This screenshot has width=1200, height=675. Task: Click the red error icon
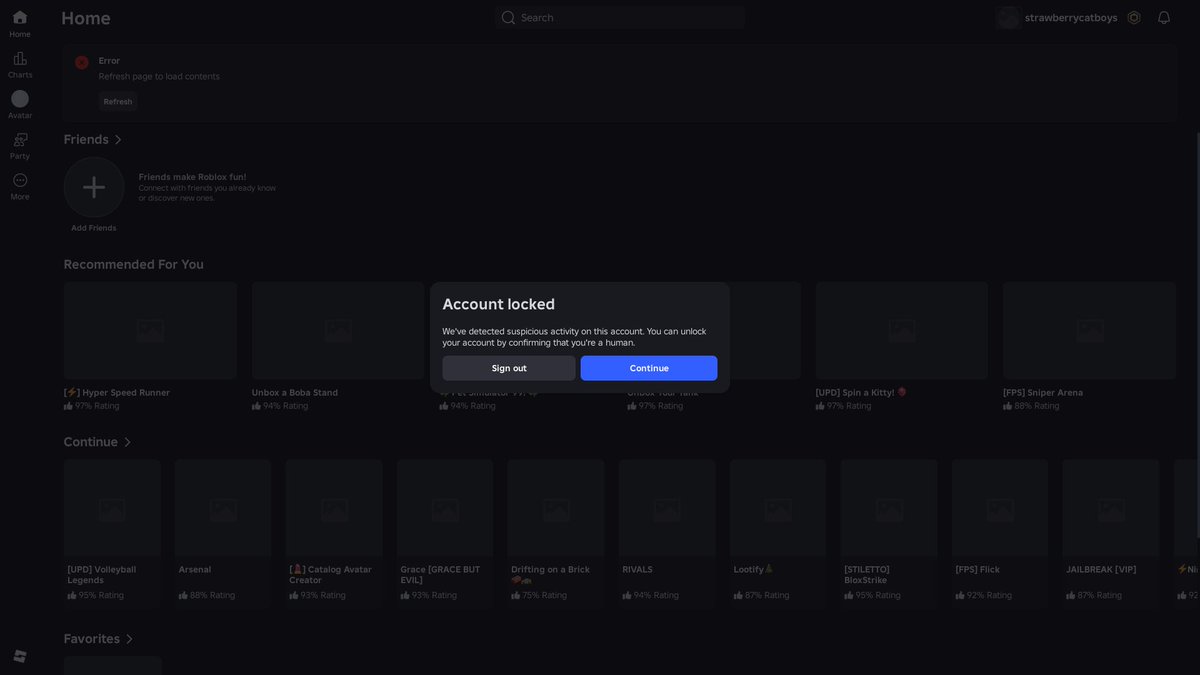click(x=82, y=62)
